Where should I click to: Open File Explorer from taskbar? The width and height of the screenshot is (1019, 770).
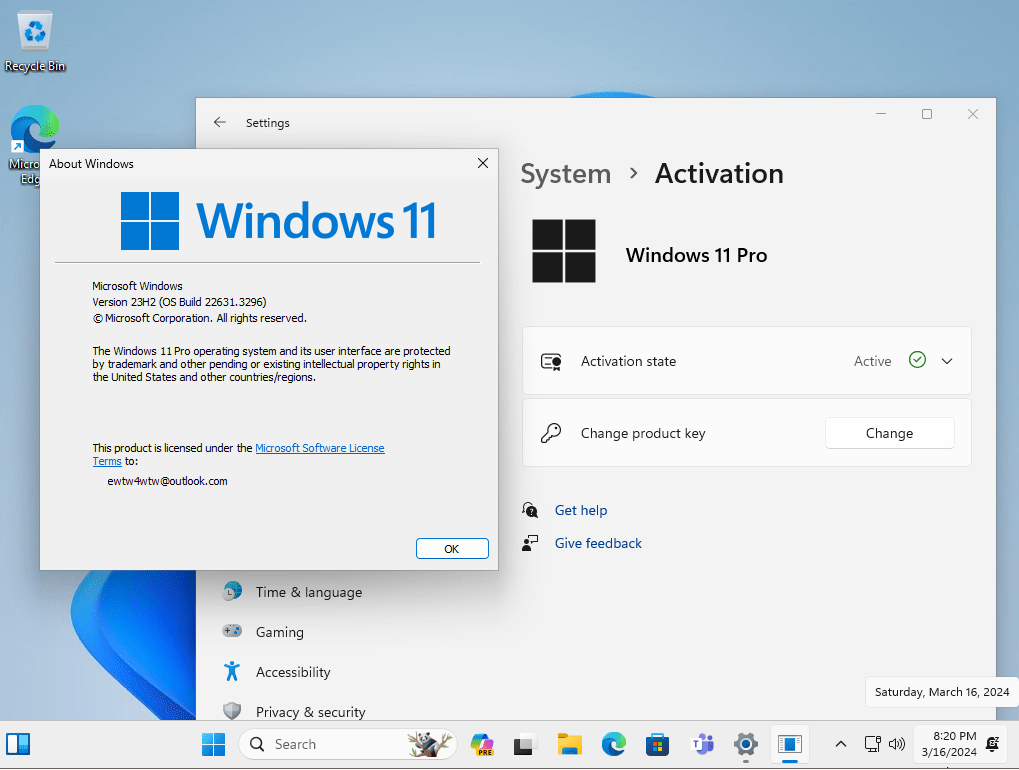[569, 744]
